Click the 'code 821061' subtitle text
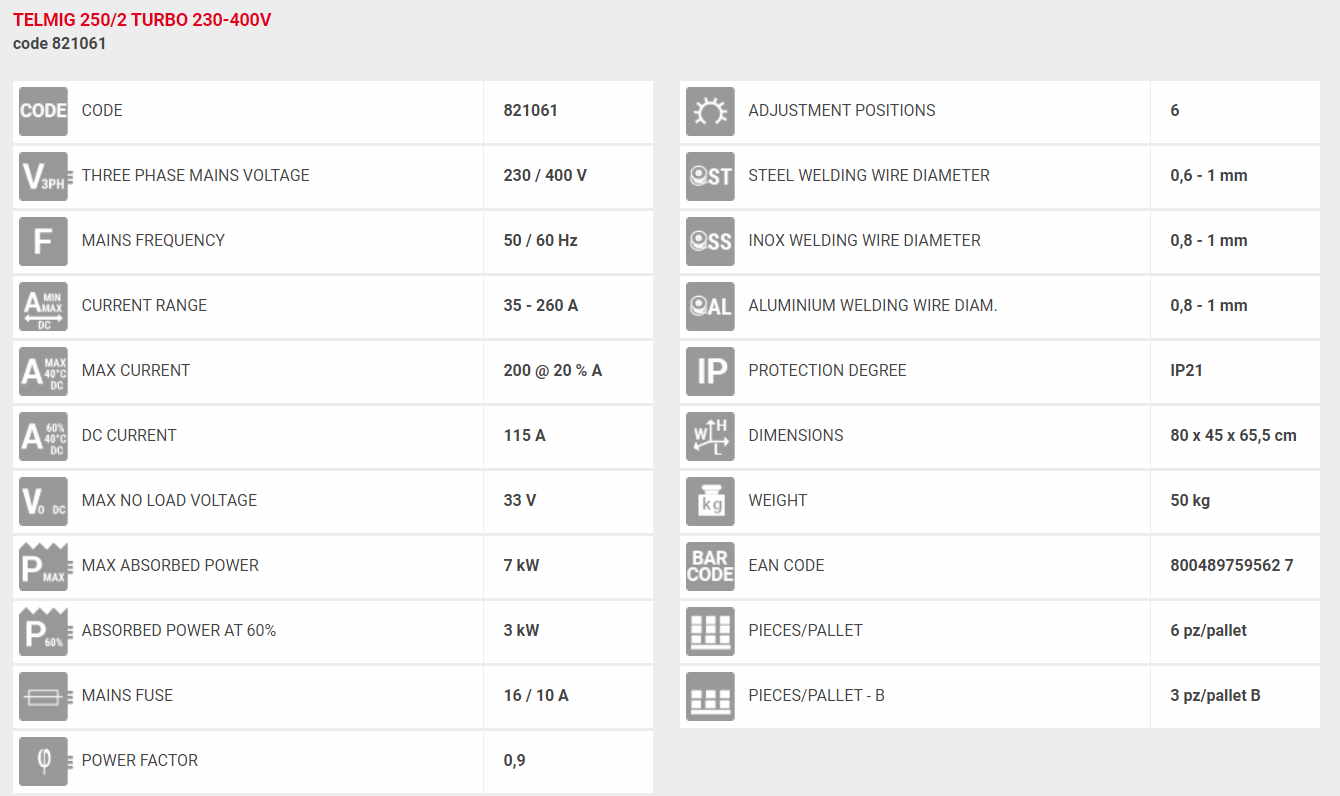This screenshot has width=1340, height=796. pyautogui.click(x=60, y=44)
